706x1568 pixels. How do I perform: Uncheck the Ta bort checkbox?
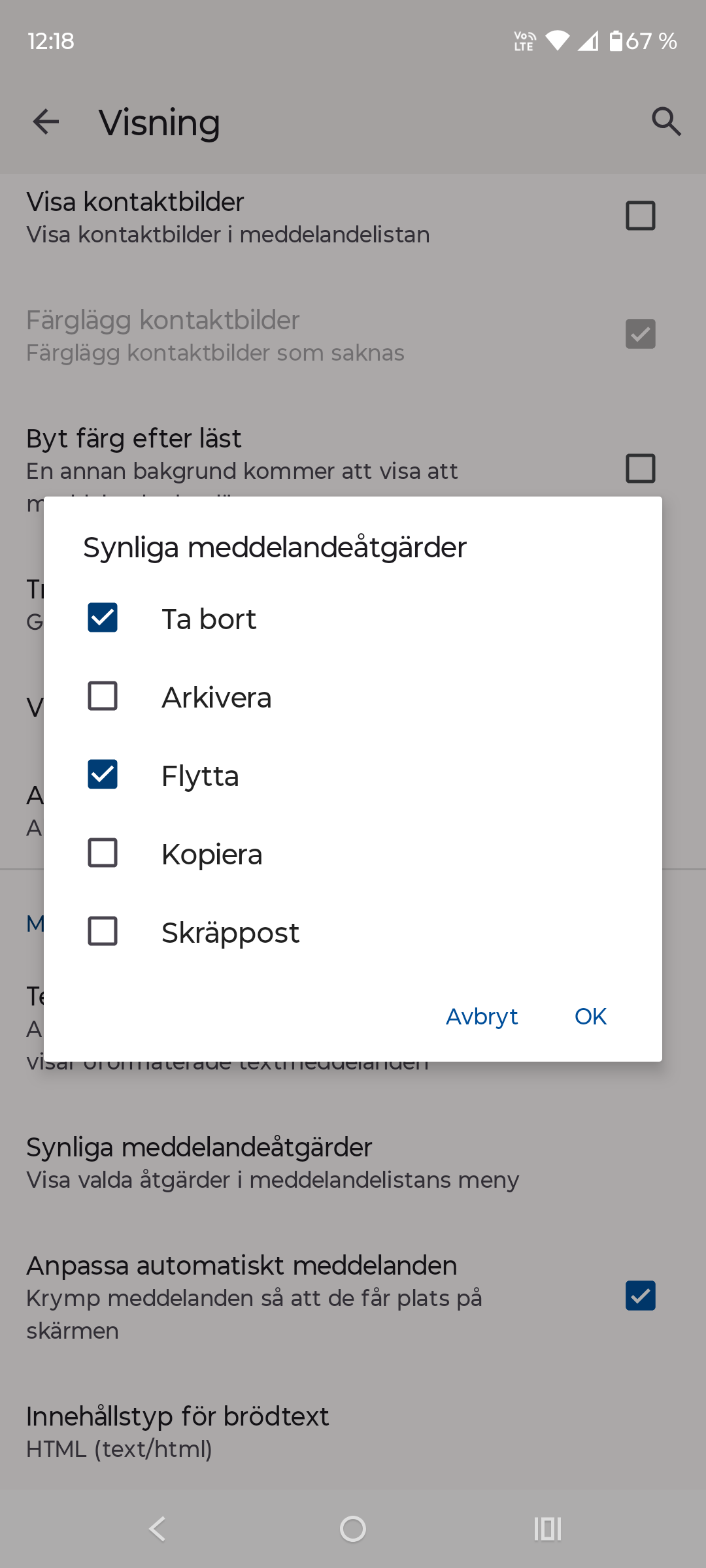pos(103,617)
